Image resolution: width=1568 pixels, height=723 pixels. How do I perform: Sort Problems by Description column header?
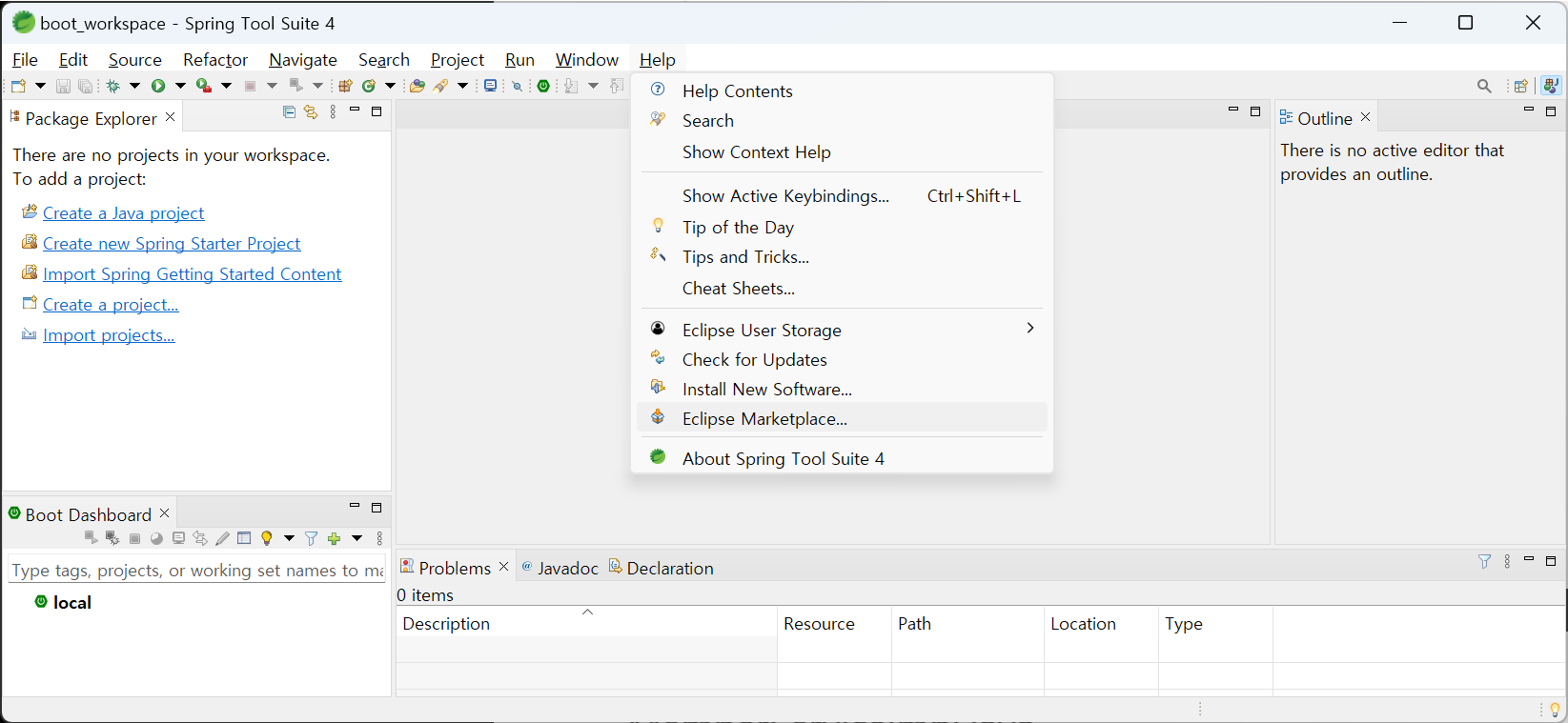coord(586,623)
